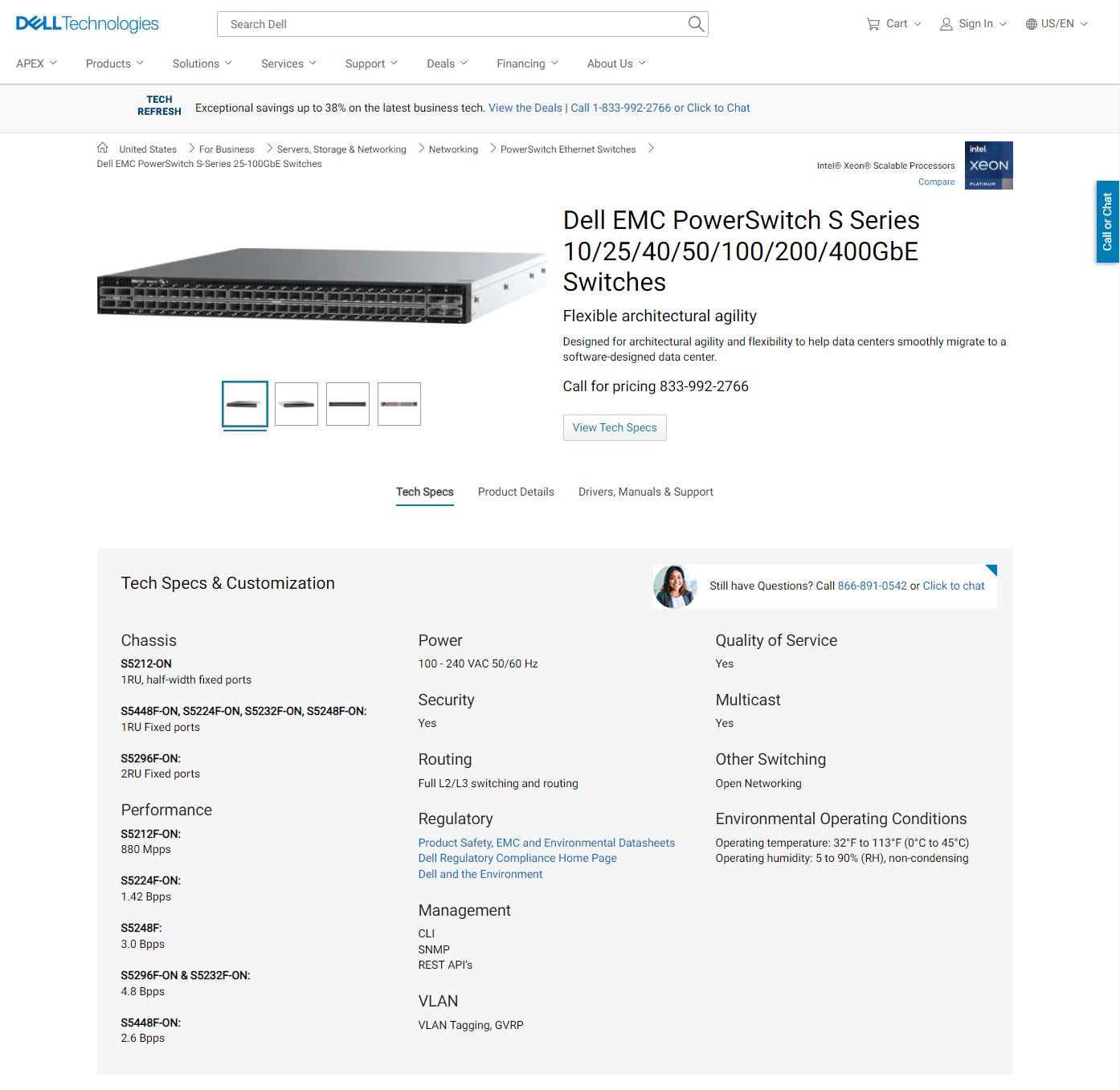Open the shopping cart icon
The width and height of the screenshot is (1120, 1090).
point(873,24)
